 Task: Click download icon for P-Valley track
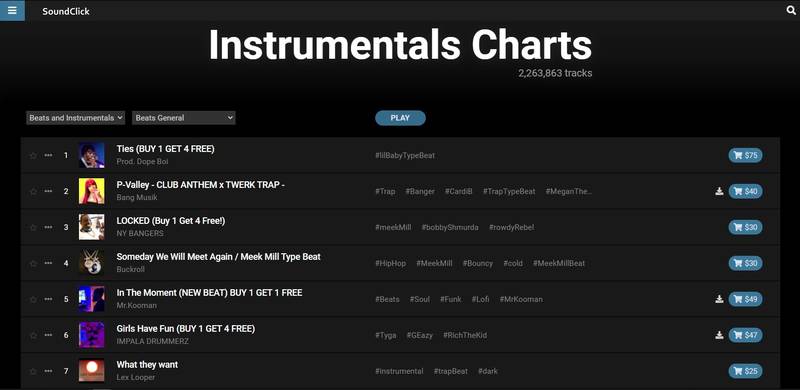tap(719, 191)
